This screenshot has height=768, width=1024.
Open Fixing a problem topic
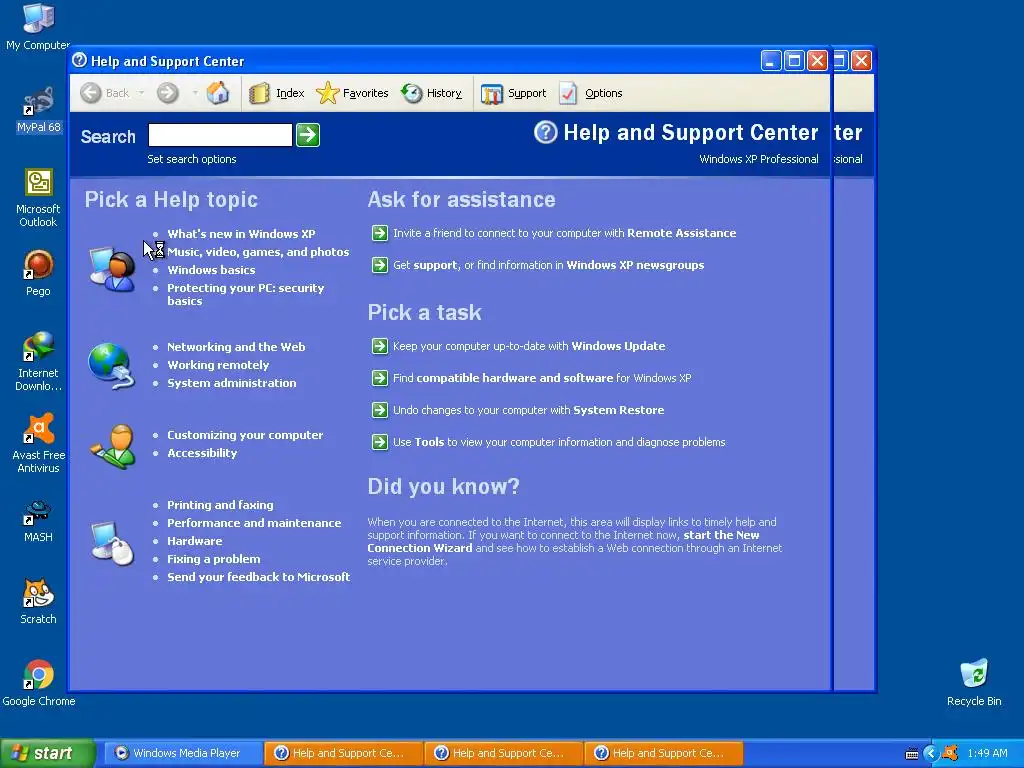click(214, 559)
